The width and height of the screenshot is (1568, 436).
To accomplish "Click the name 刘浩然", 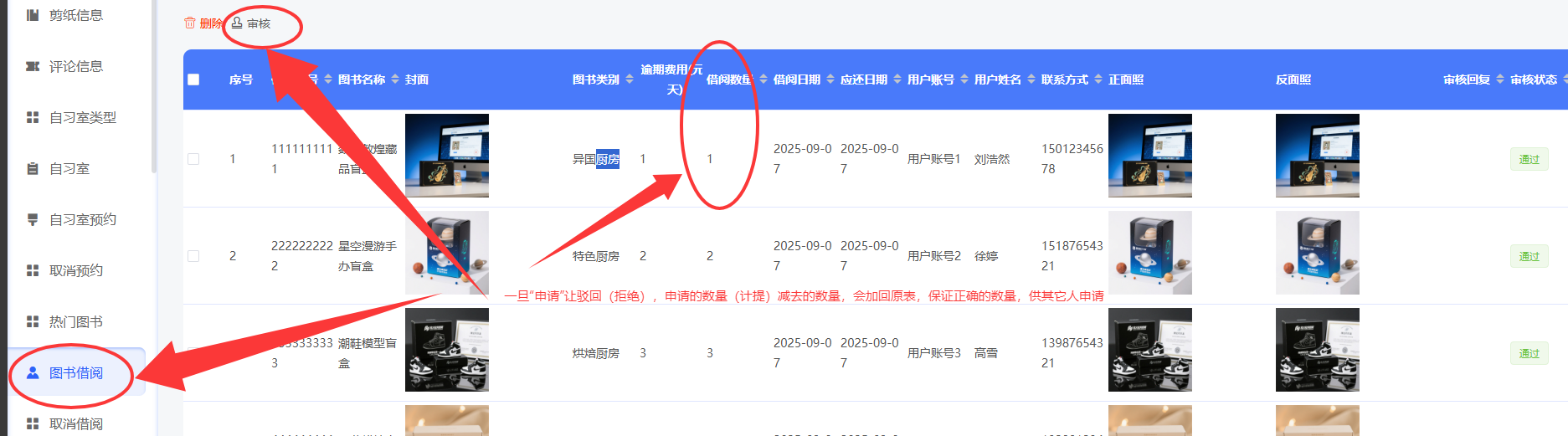I will tap(992, 159).
